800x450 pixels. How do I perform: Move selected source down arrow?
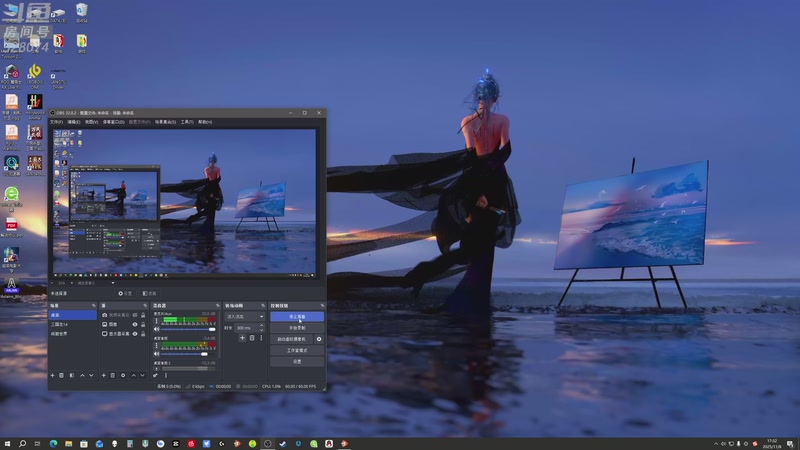(142, 376)
